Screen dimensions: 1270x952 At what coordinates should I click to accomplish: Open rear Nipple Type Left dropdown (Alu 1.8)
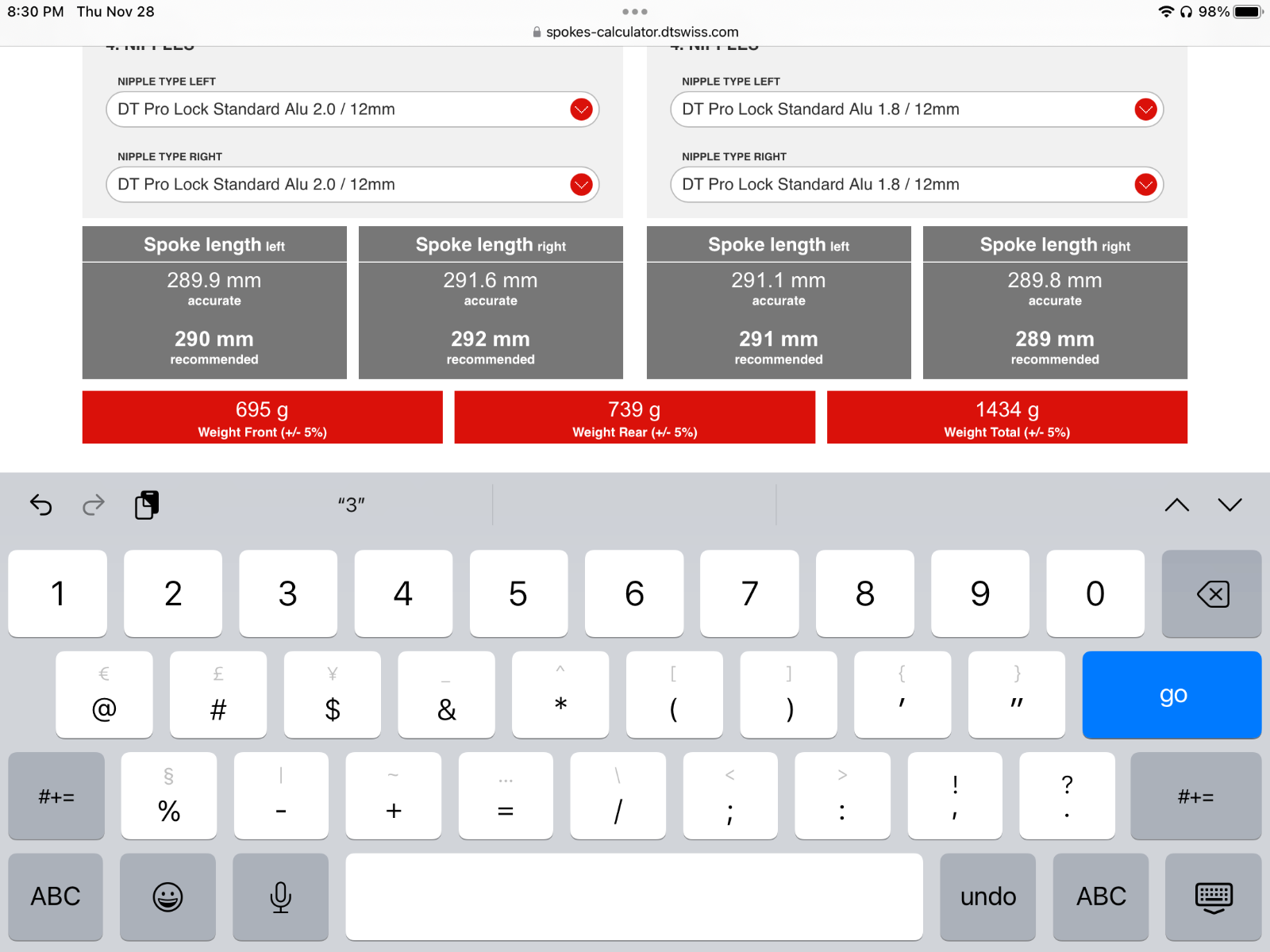(917, 109)
